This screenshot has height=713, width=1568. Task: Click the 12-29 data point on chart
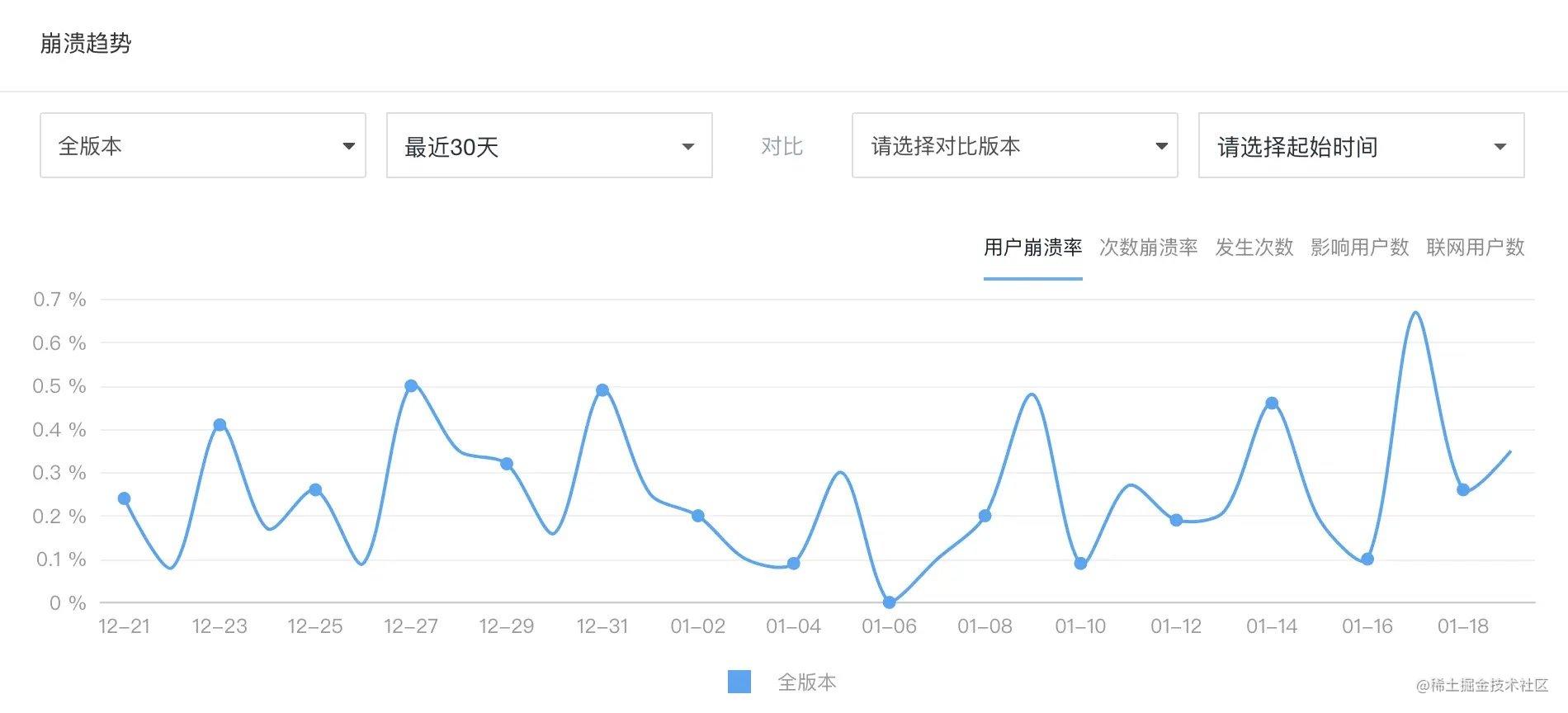[507, 464]
